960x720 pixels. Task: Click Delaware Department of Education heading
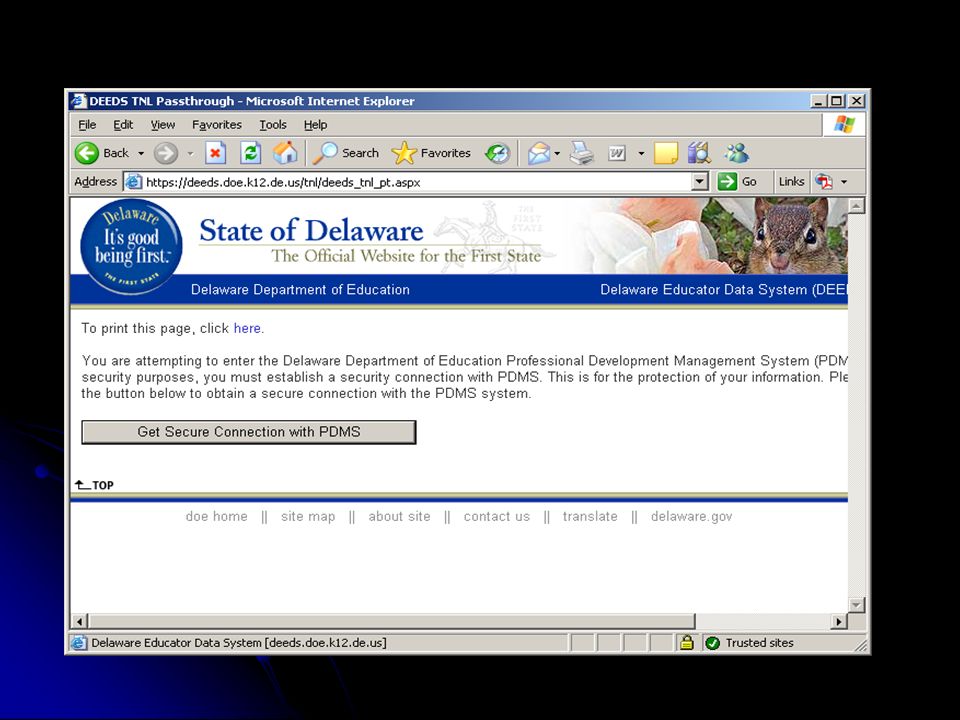click(x=300, y=290)
